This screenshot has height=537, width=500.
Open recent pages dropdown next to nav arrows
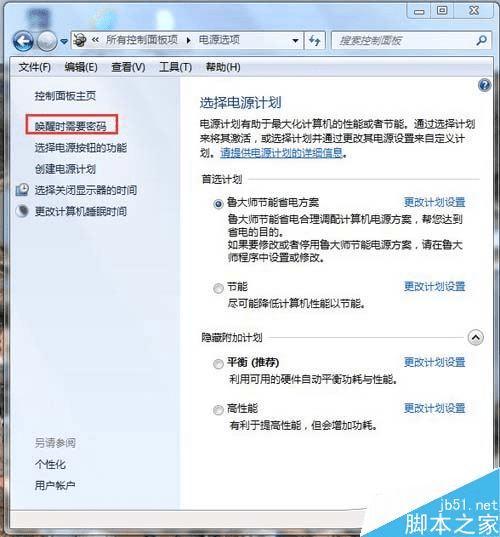tap(64, 41)
